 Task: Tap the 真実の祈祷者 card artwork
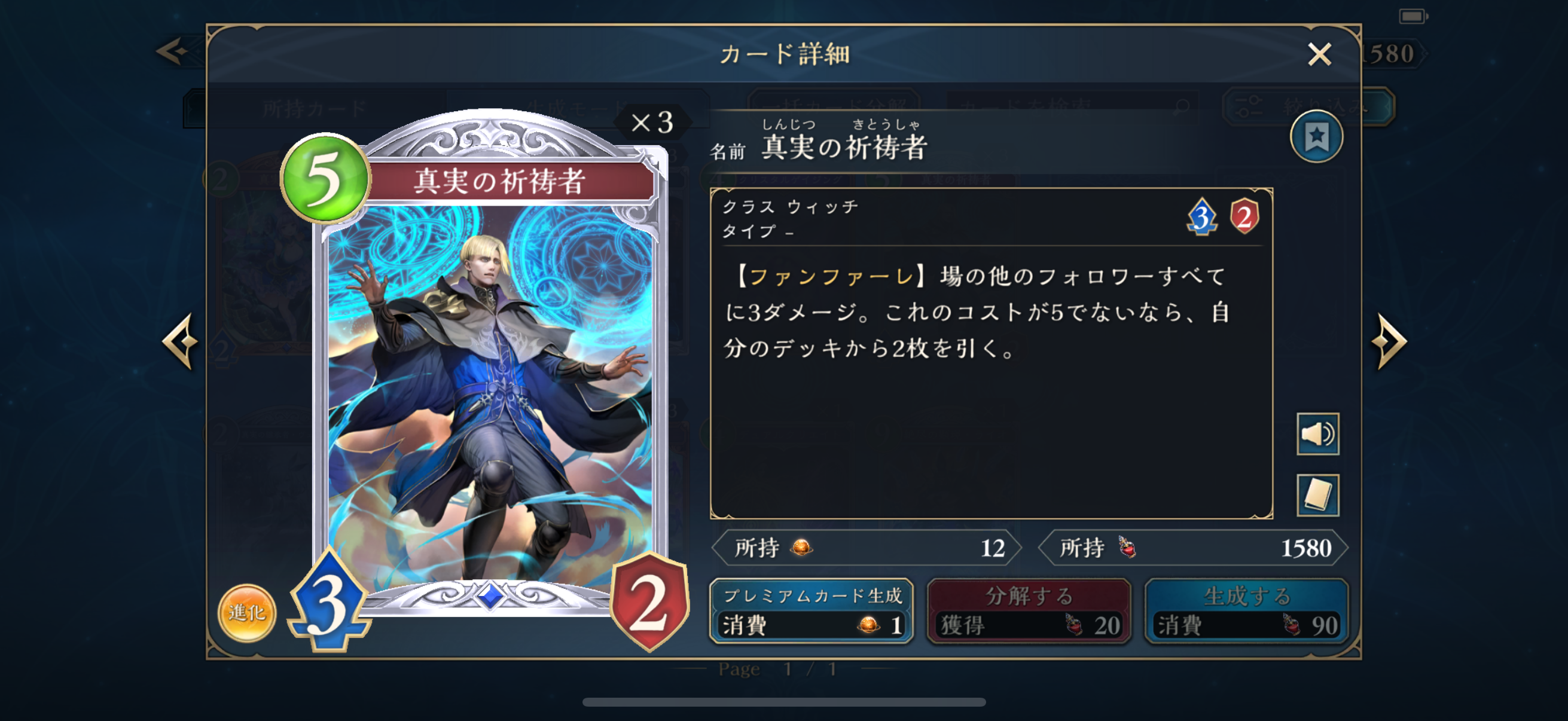click(x=490, y=392)
